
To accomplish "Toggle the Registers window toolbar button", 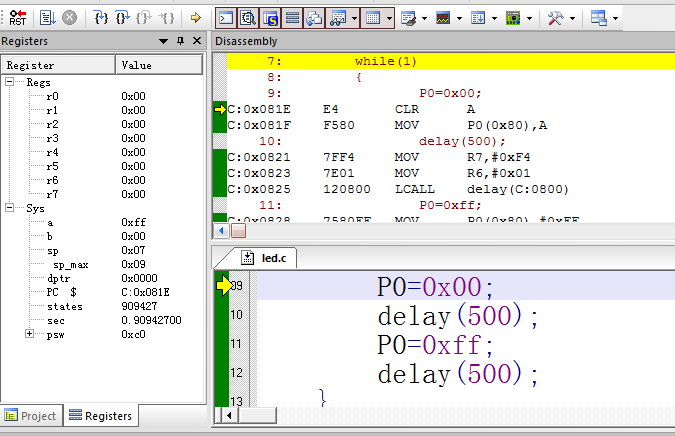I will [292, 17].
